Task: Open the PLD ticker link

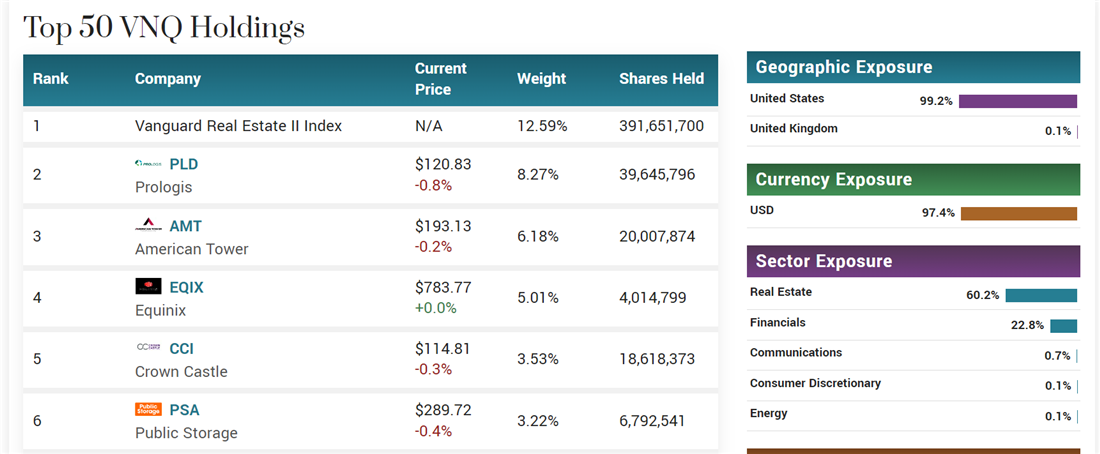Action: click(x=184, y=165)
